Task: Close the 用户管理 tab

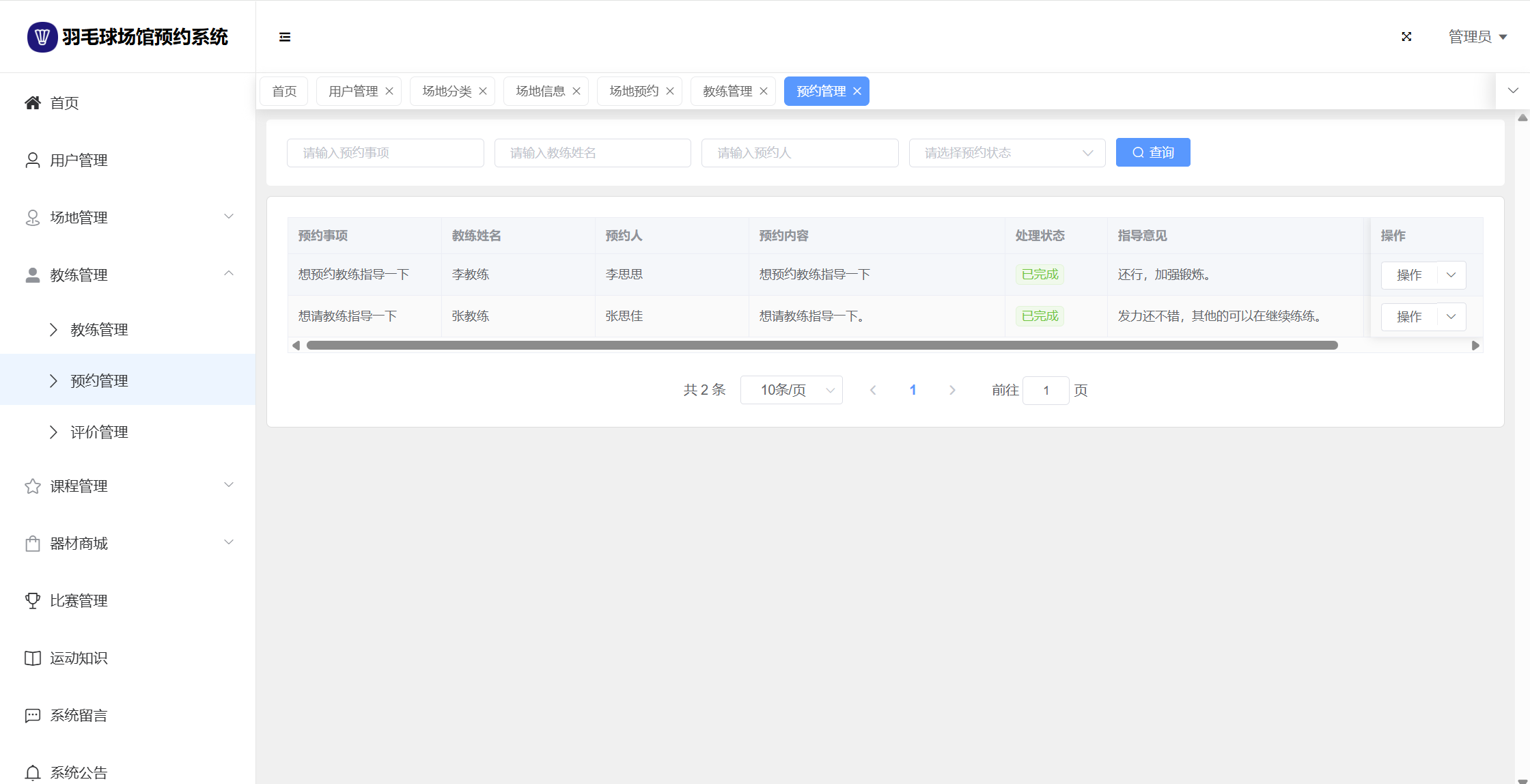Action: click(389, 92)
